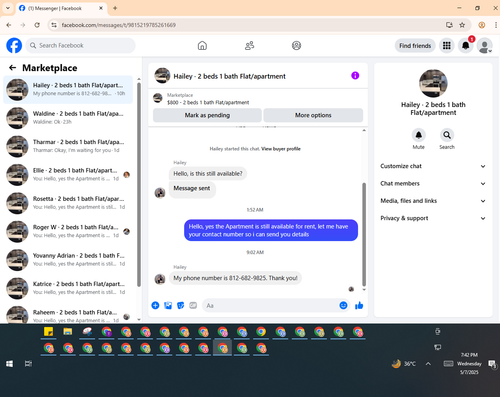Open the weather widget showing 36°C
The width and height of the screenshot is (500, 397).
(404, 364)
